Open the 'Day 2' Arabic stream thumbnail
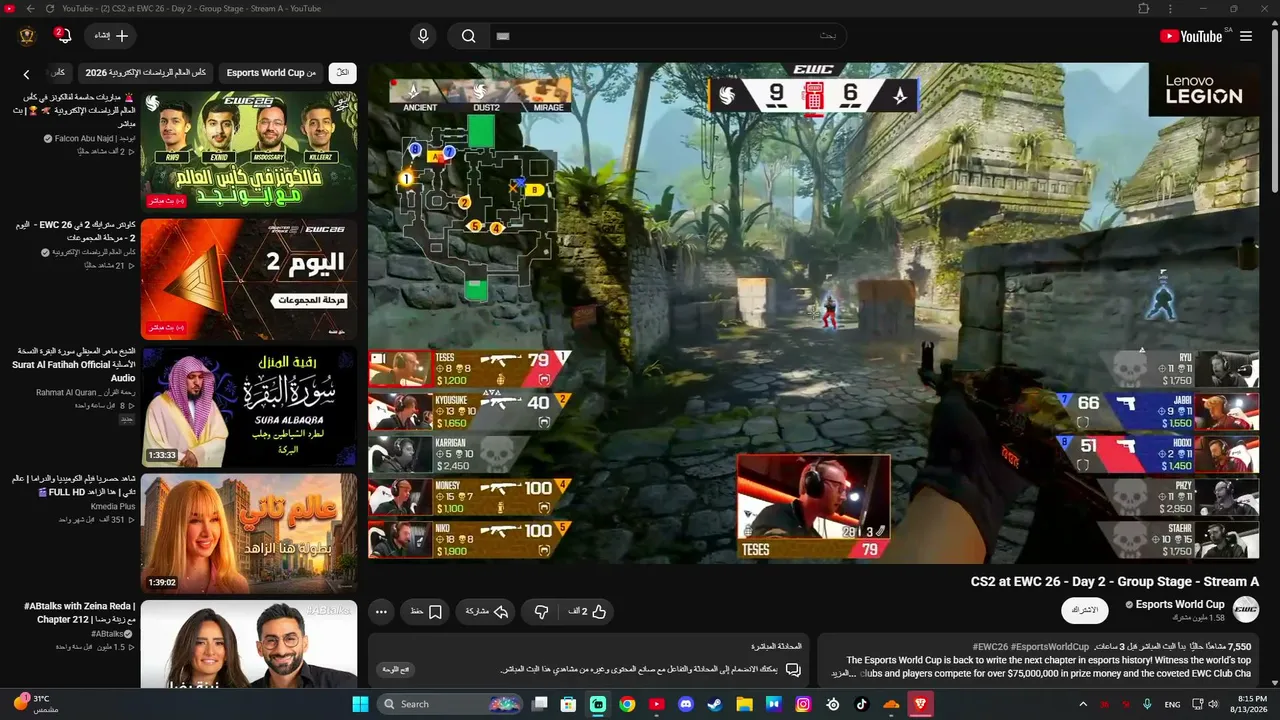This screenshot has width=1280, height=720. [x=249, y=279]
